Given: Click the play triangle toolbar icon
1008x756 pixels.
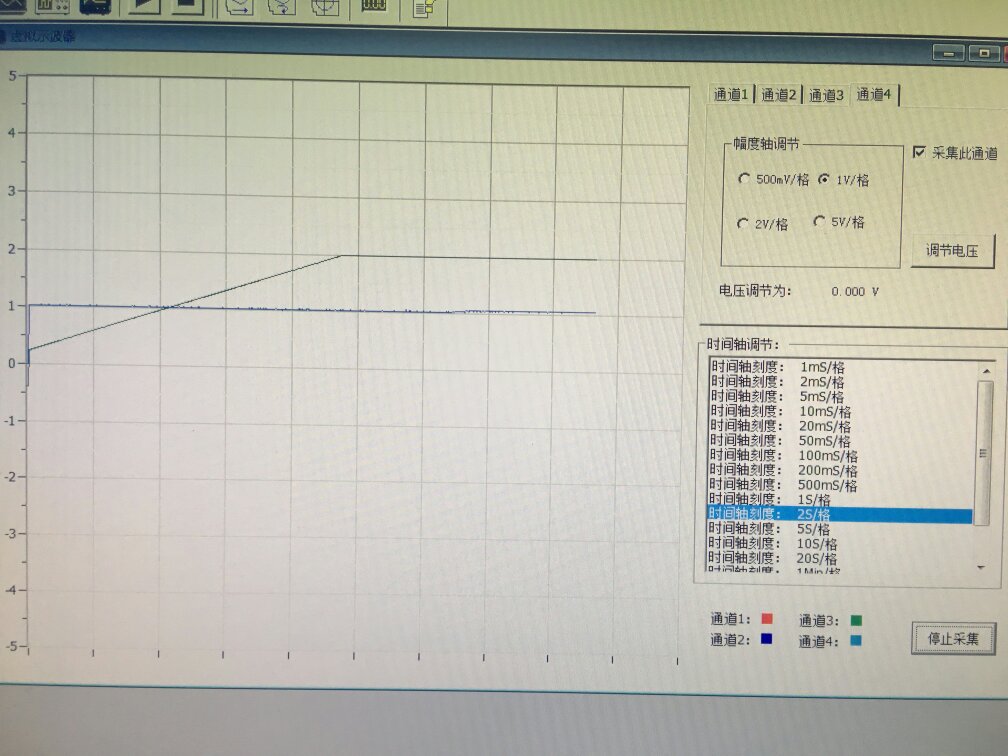Looking at the screenshot, I should click(x=143, y=5).
